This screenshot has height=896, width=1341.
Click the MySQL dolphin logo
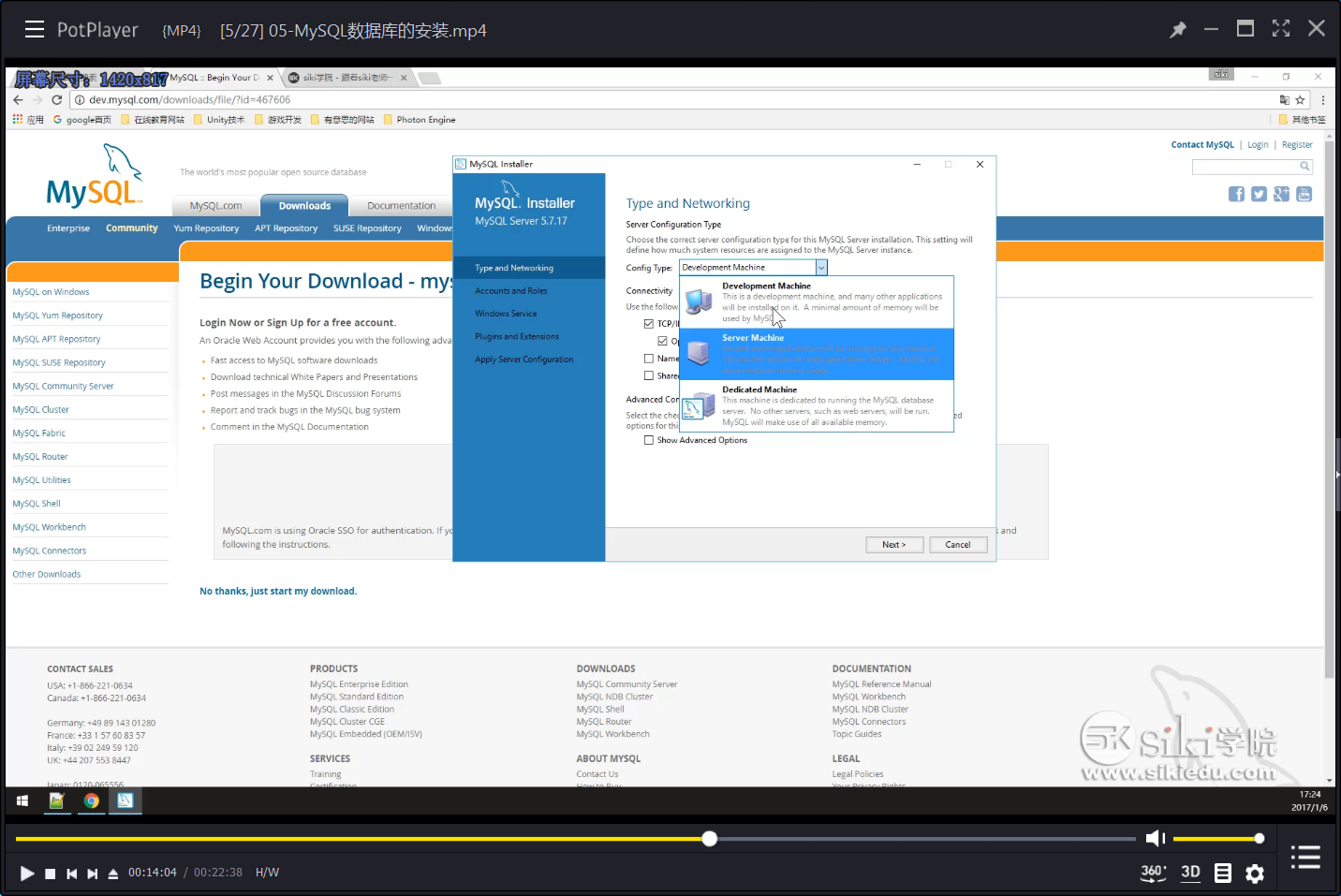[94, 177]
